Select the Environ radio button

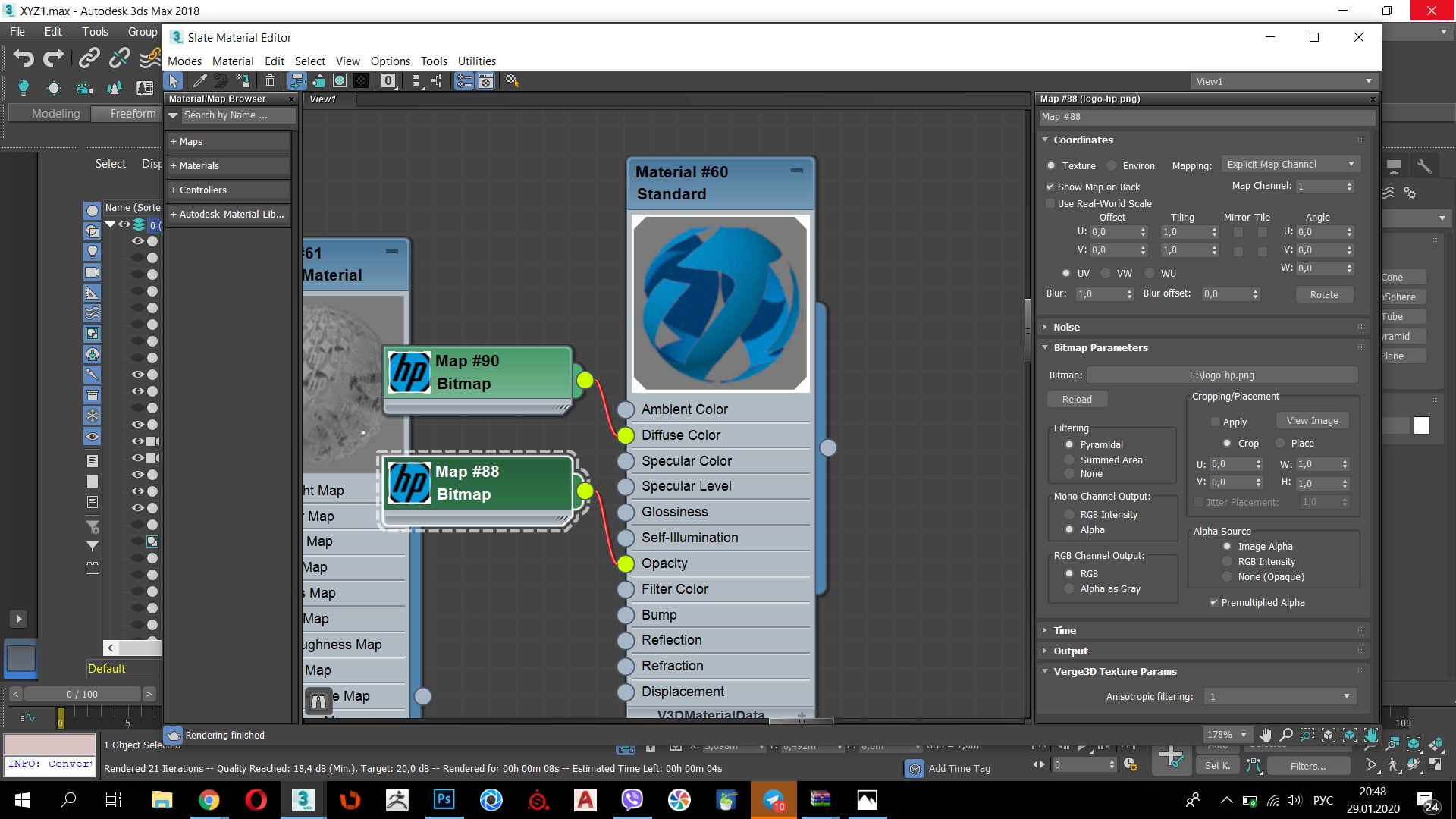[1112, 165]
